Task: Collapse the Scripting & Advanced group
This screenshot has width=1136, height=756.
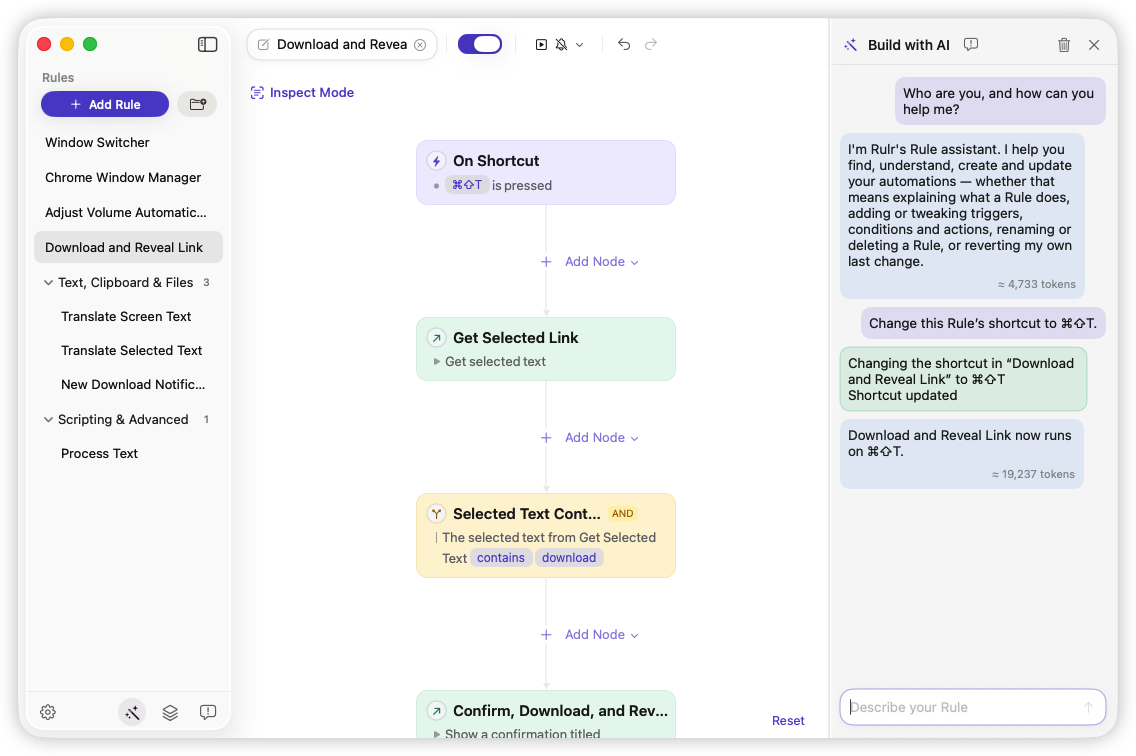Action: [x=48, y=420]
